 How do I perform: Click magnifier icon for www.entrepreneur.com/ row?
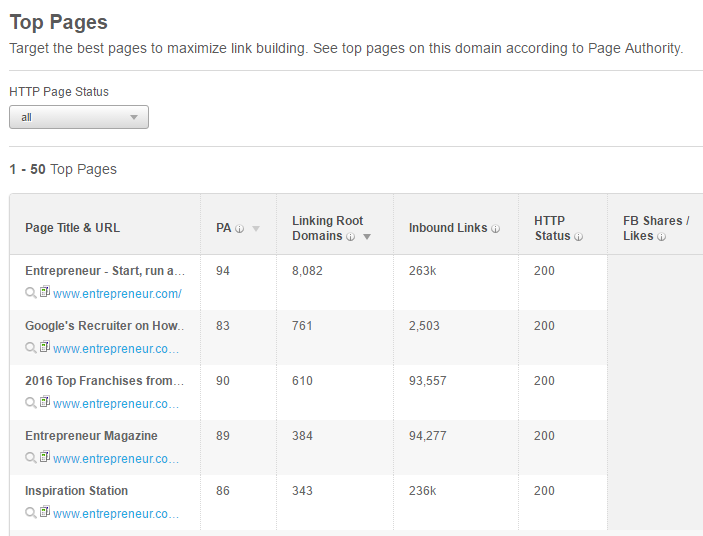[30, 293]
